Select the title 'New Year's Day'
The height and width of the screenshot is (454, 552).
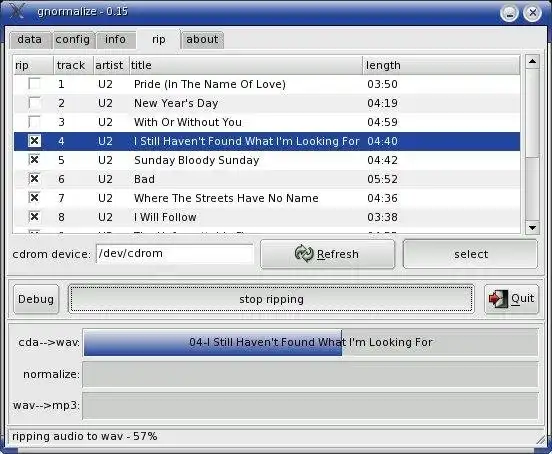pos(176,103)
